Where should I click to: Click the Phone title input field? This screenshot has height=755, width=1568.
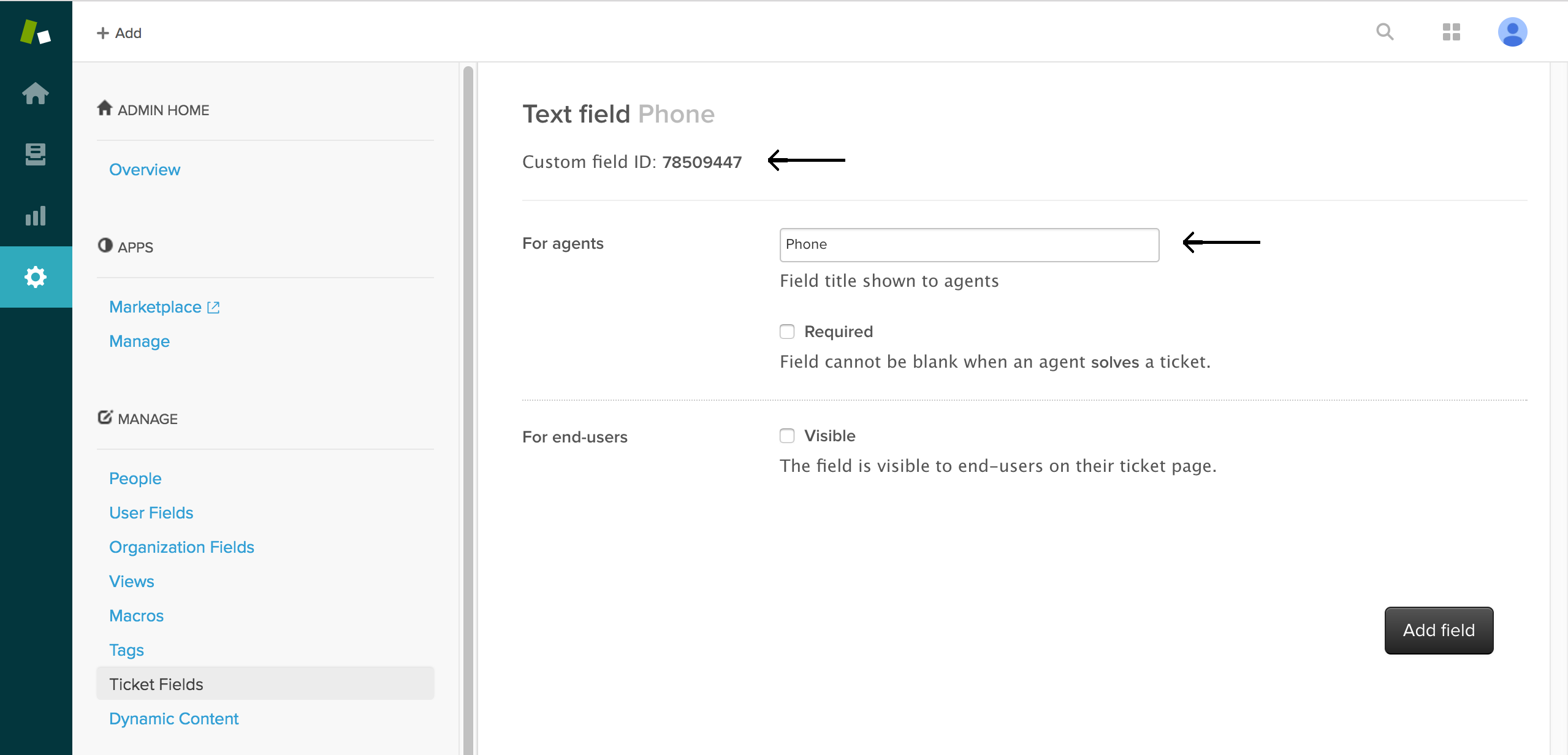coord(969,245)
